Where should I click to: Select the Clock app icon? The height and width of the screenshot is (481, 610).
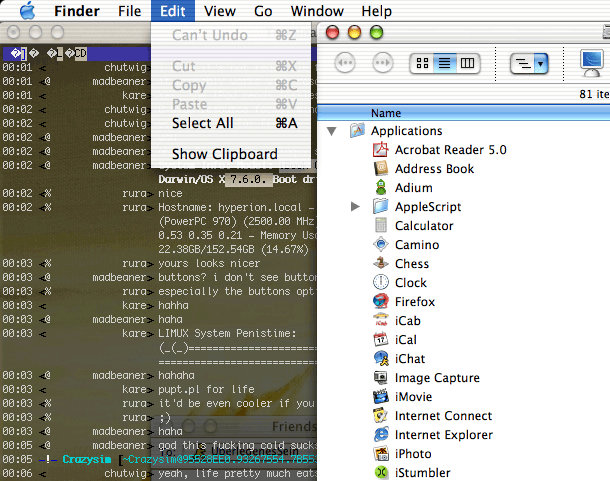pyautogui.click(x=381, y=282)
